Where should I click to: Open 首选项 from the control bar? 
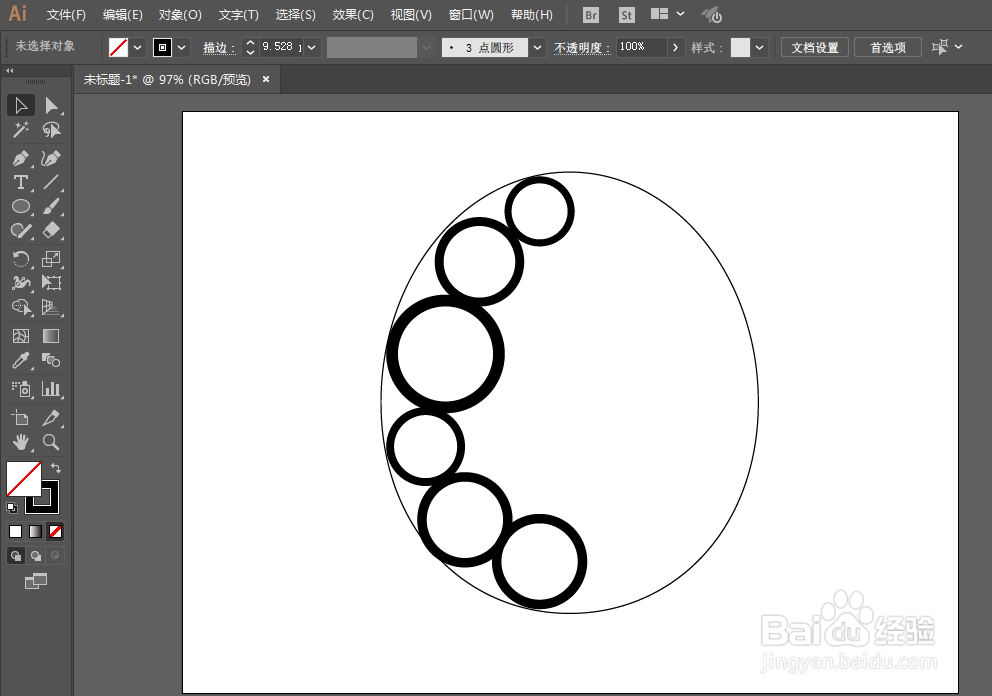[887, 46]
